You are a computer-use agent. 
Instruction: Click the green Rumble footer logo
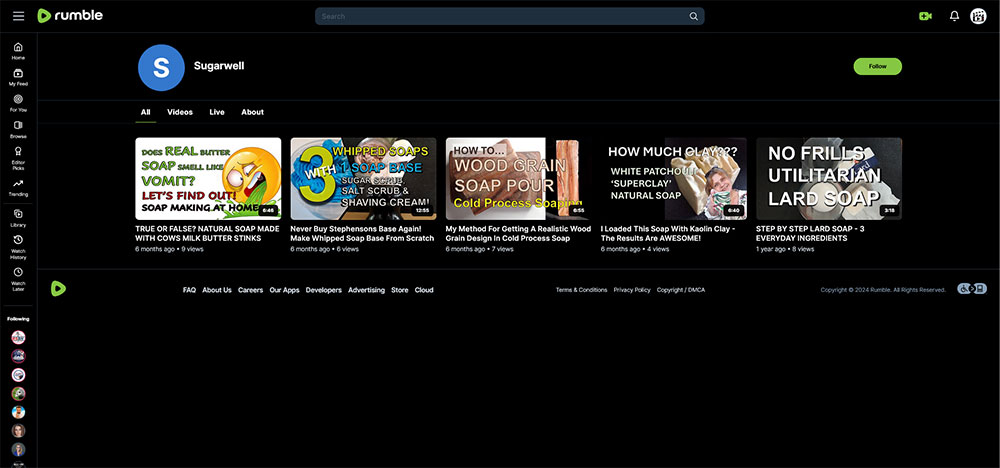pyautogui.click(x=58, y=289)
